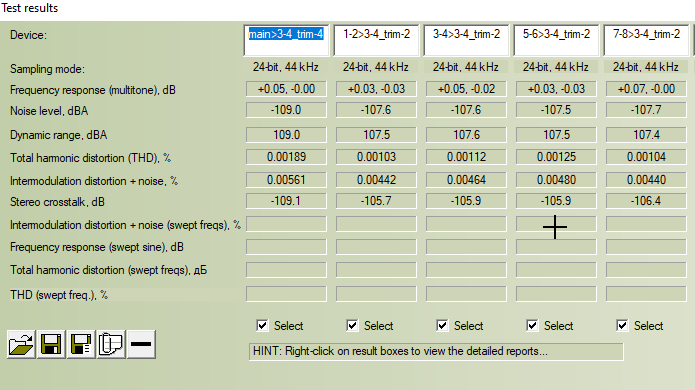The height and width of the screenshot is (390, 695).
Task: Click noise level value -109.0
Action: point(286,110)
